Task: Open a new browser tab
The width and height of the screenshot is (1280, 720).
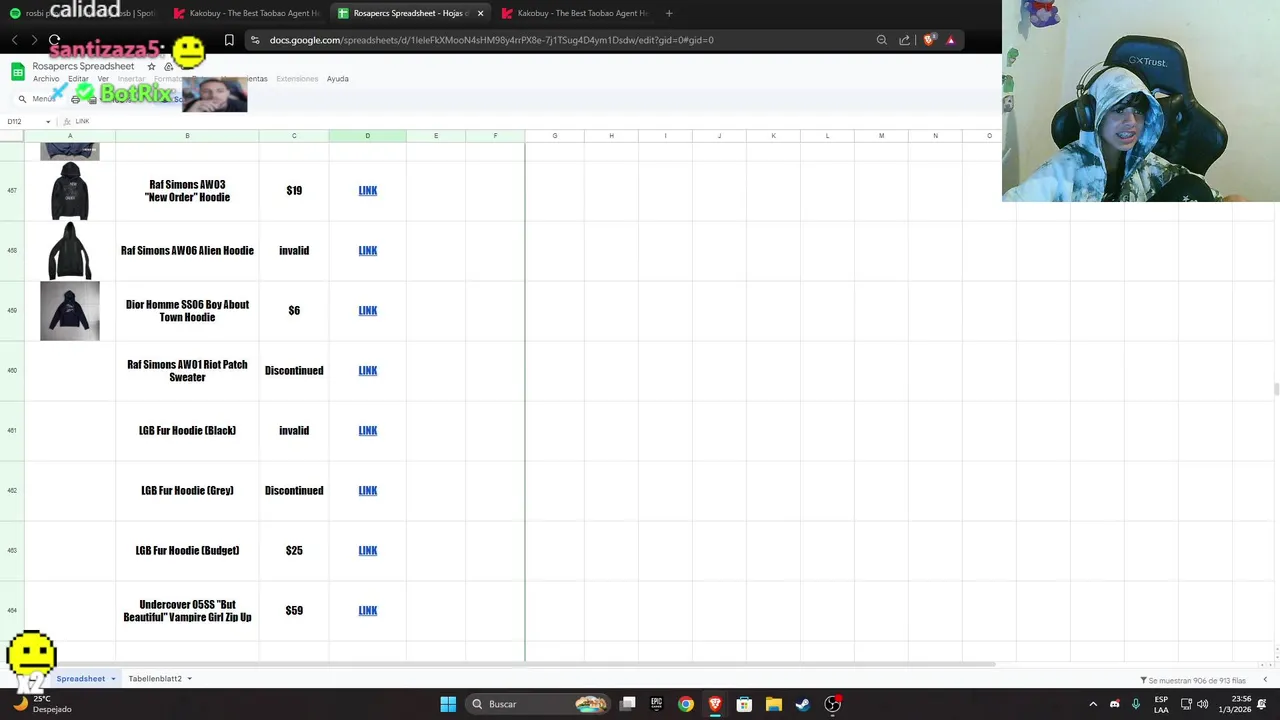Action: 668,13
